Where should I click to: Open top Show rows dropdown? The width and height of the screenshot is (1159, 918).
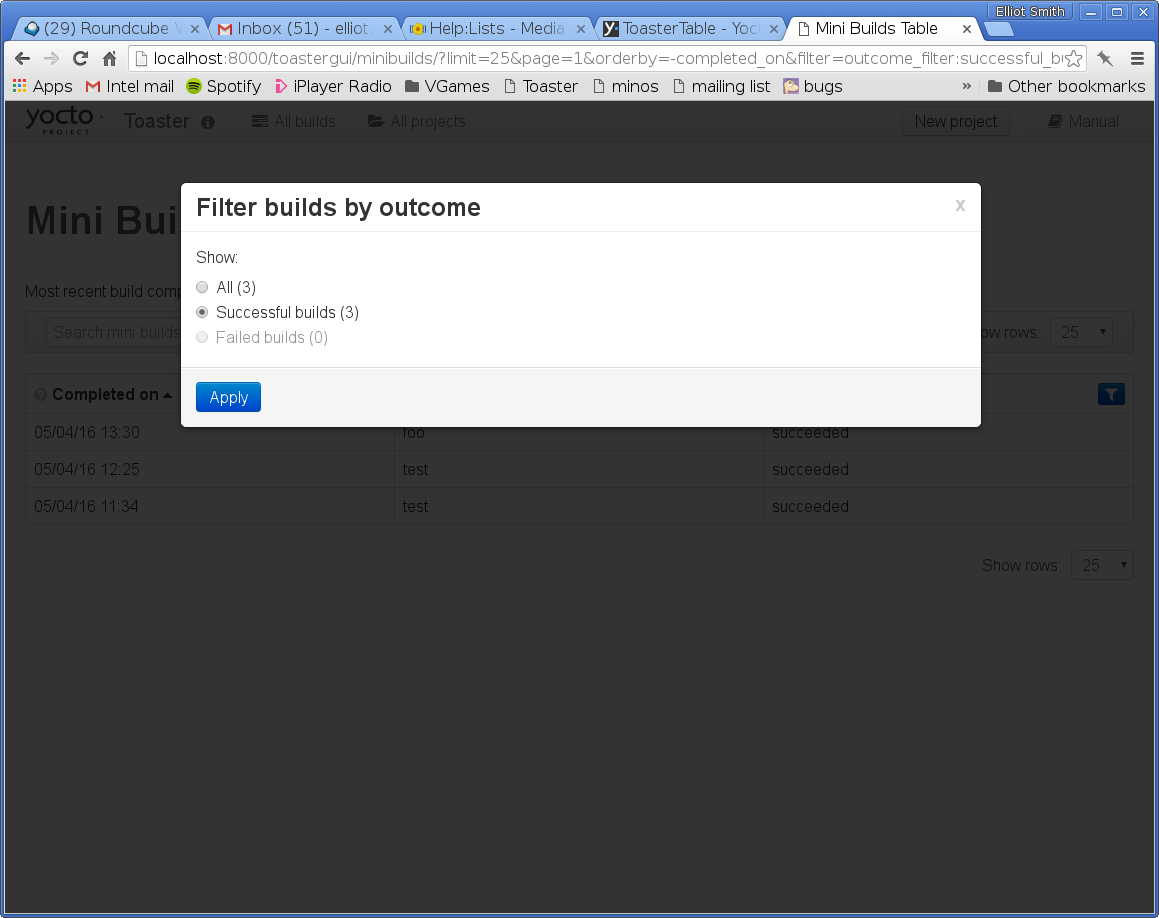coord(1081,332)
